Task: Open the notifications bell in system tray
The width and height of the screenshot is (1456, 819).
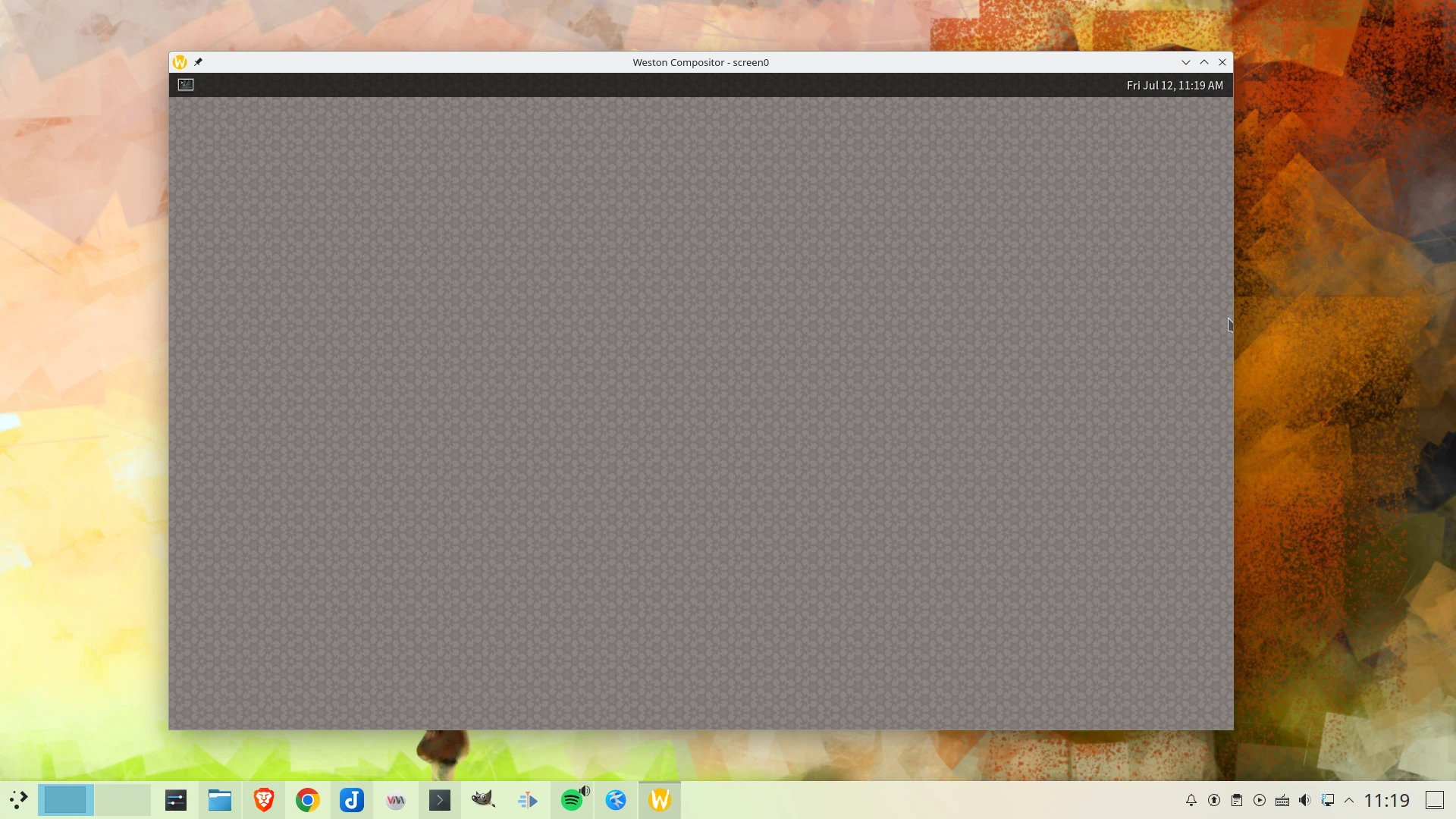Action: [1191, 800]
